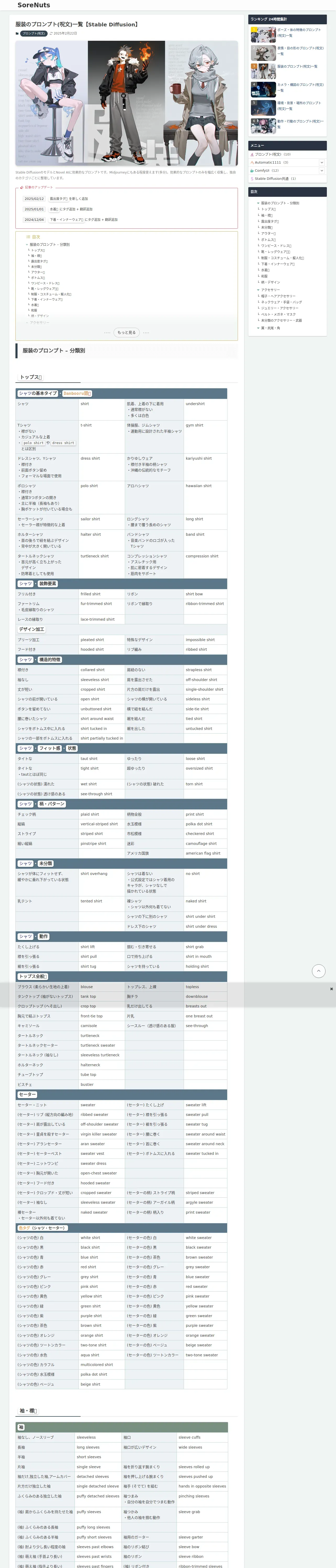Expand the Automatic1111 submenu chevron

[x=321, y=163]
